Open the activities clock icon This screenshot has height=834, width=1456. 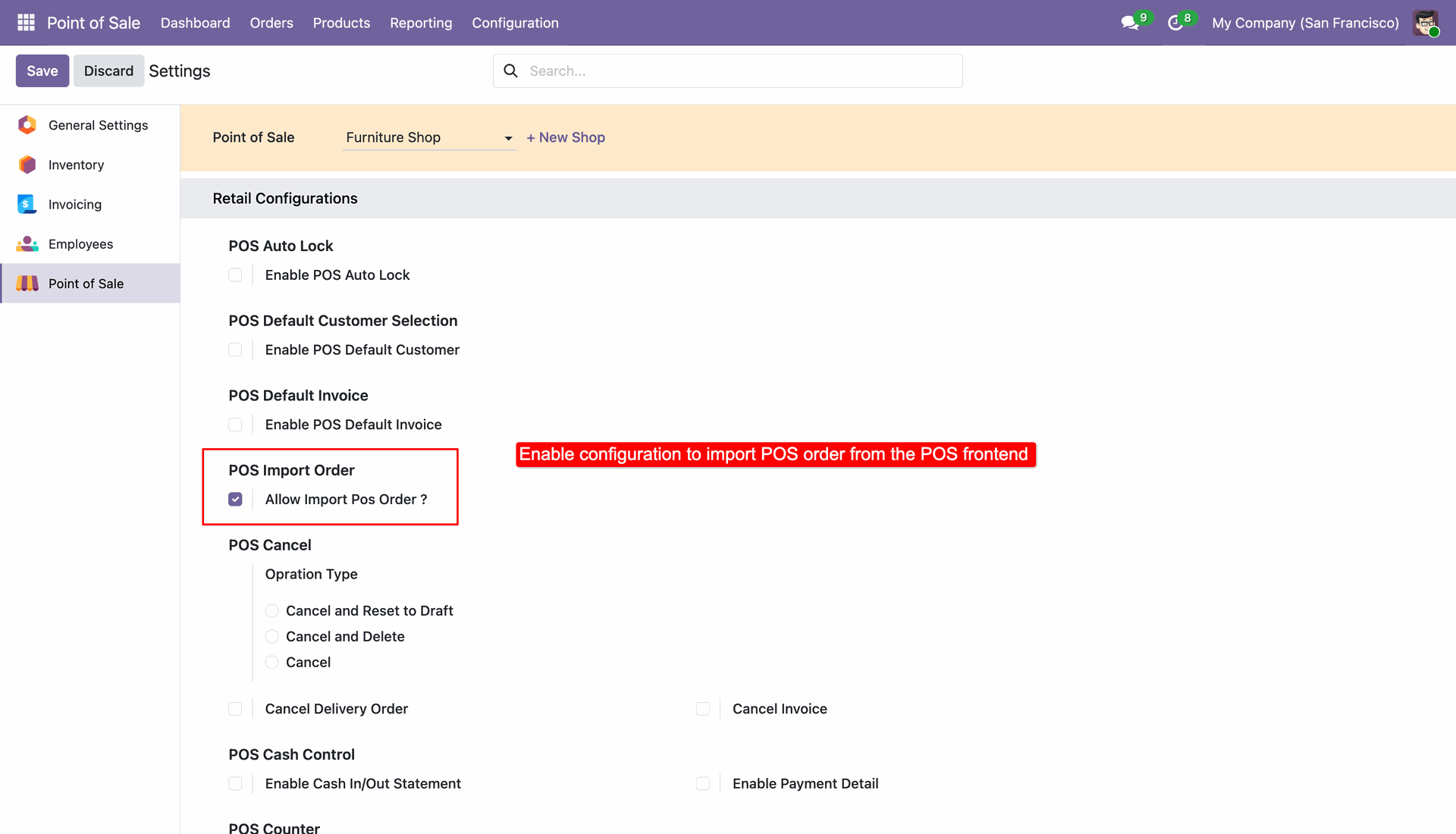(x=1175, y=23)
